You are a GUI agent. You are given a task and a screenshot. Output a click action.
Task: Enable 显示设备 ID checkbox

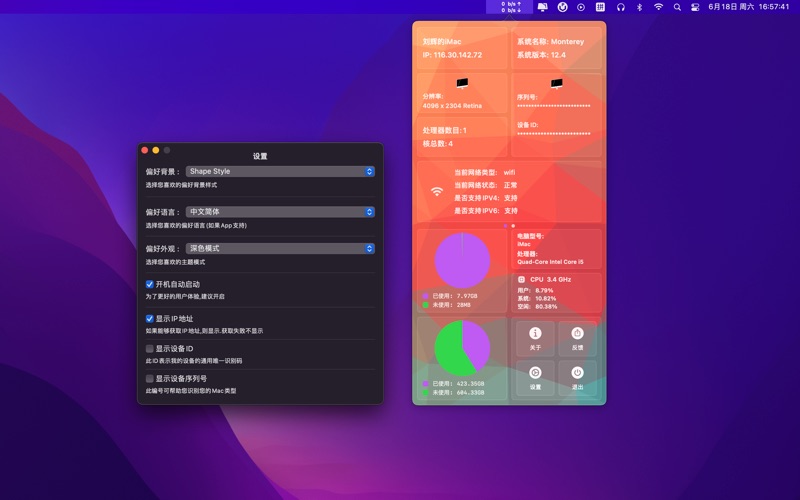click(x=149, y=349)
